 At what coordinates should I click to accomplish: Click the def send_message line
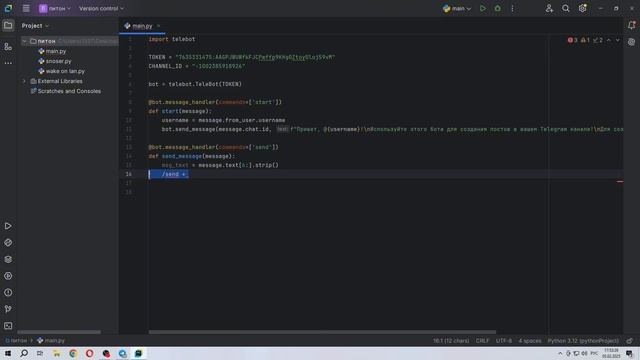[x=191, y=156]
